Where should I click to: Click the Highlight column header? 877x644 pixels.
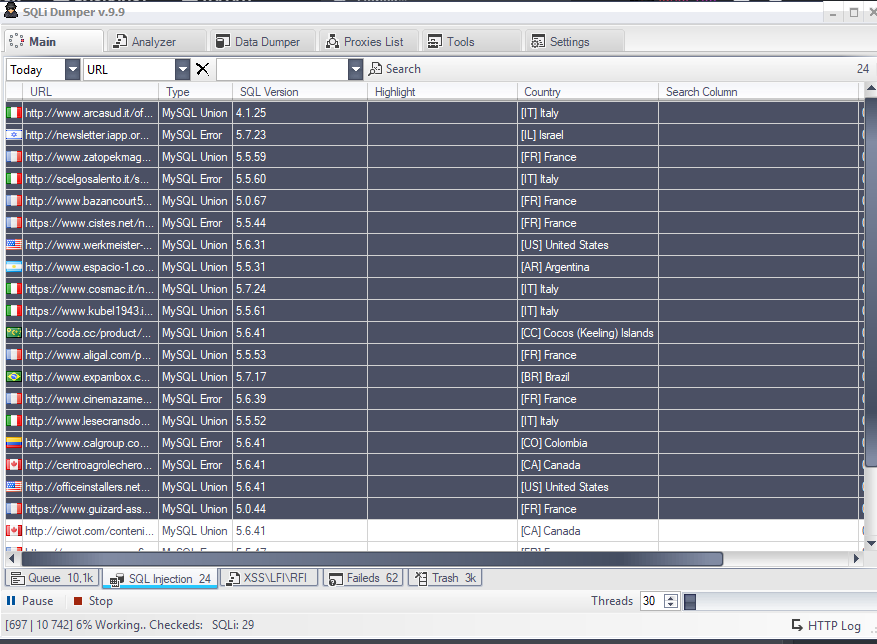(442, 92)
